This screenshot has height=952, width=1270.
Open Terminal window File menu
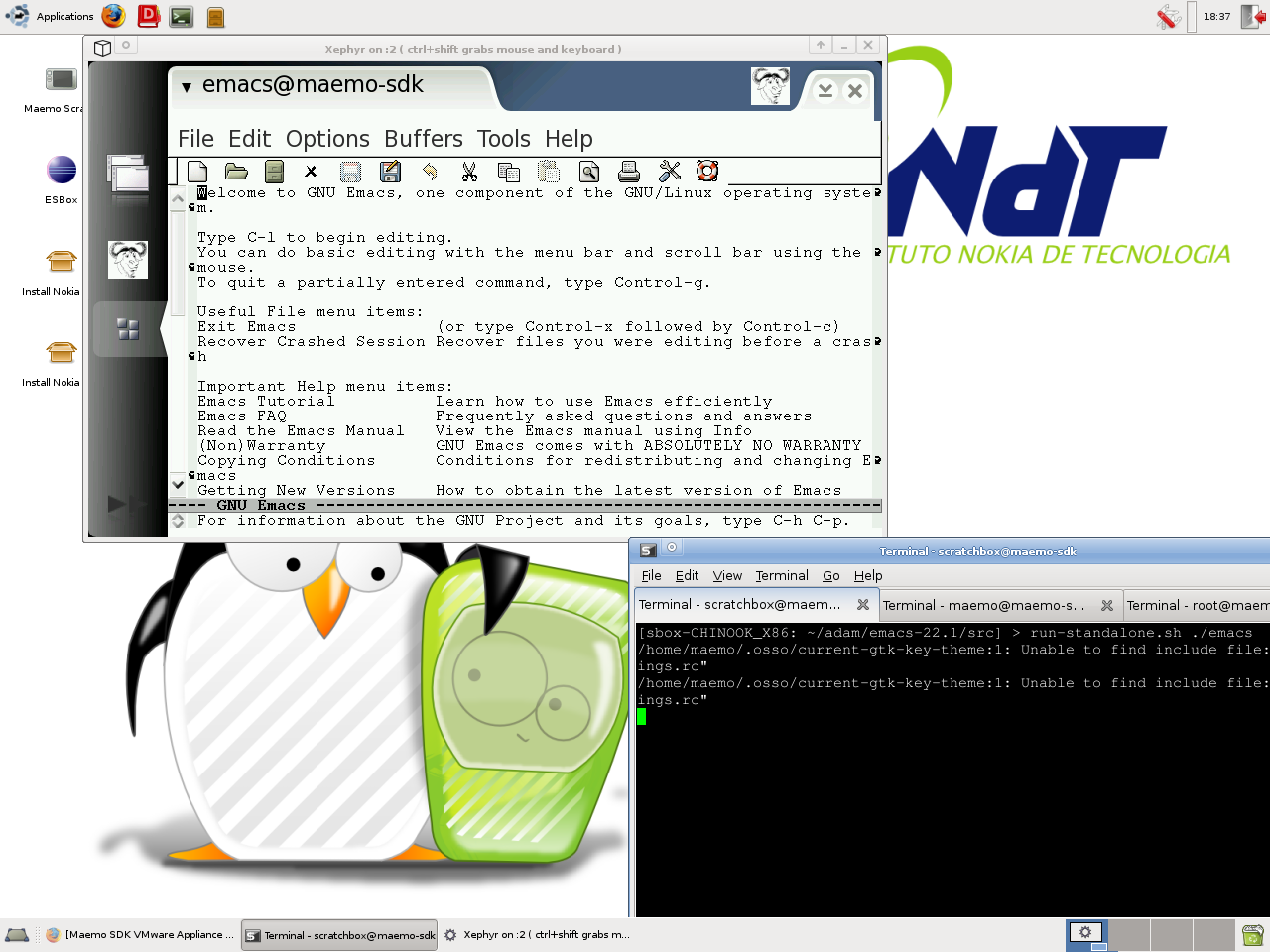pyautogui.click(x=651, y=576)
